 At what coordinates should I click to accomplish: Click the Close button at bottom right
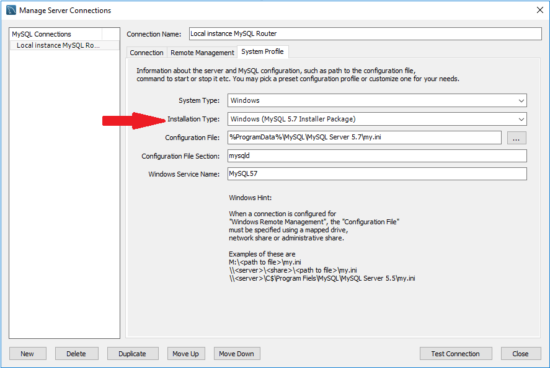[521, 354]
